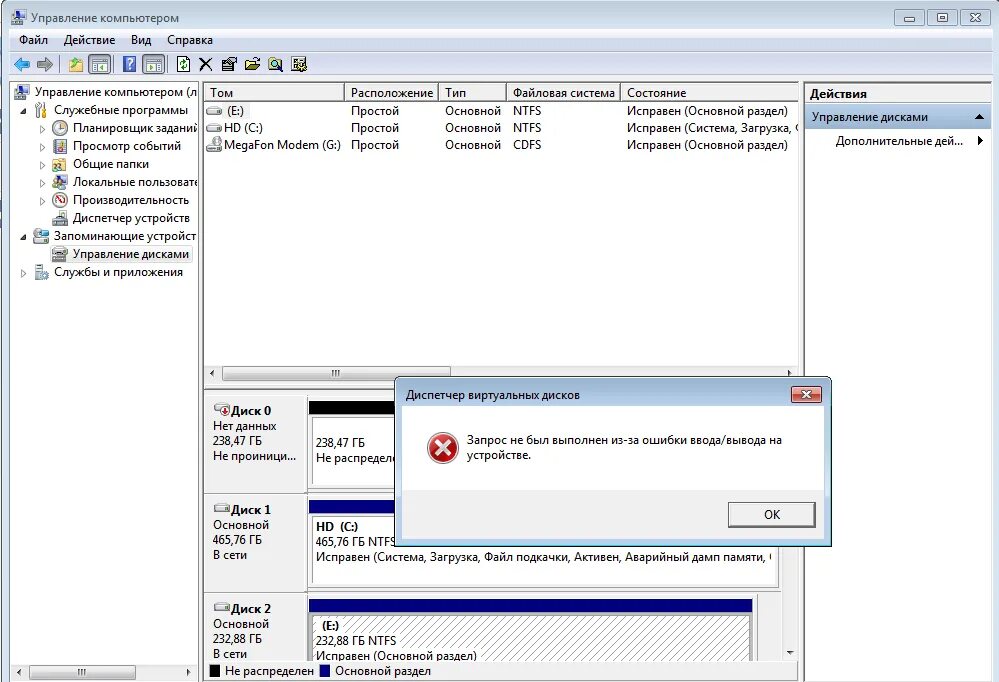The image size is (999, 682).
Task: Click the Delete (X) toolbar icon
Action: point(205,64)
